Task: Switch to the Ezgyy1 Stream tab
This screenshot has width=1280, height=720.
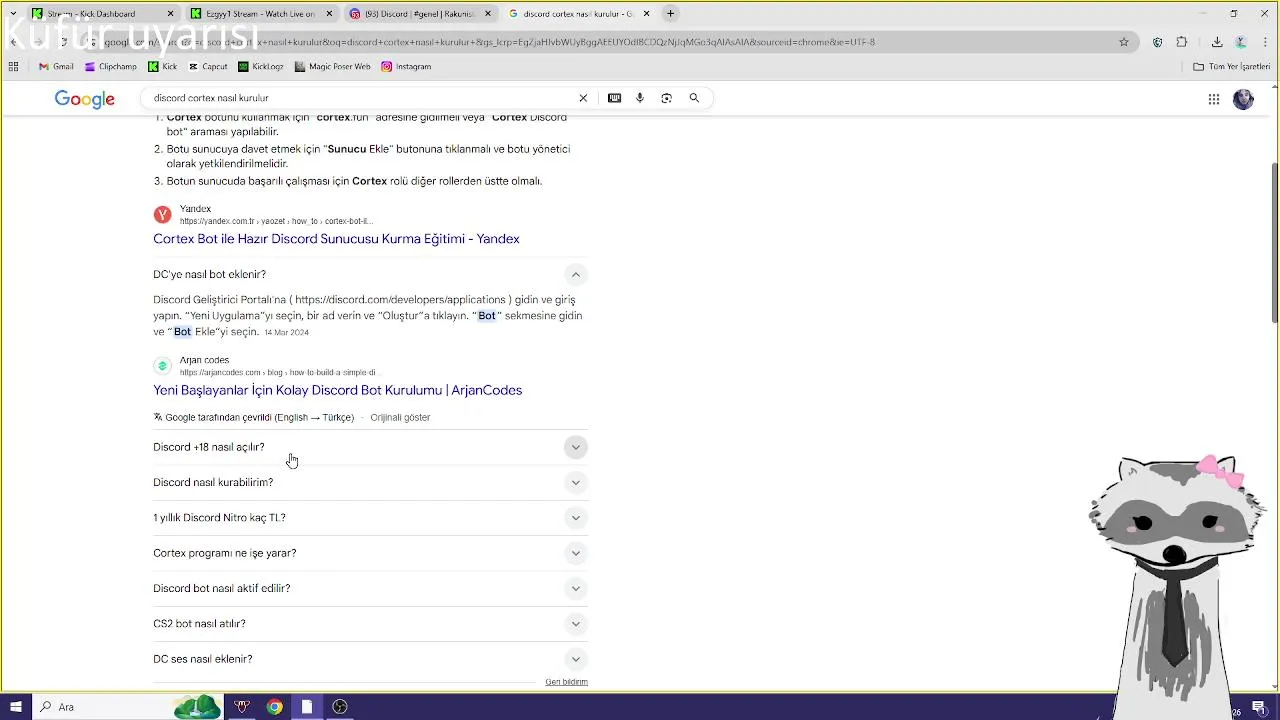Action: click(260, 14)
